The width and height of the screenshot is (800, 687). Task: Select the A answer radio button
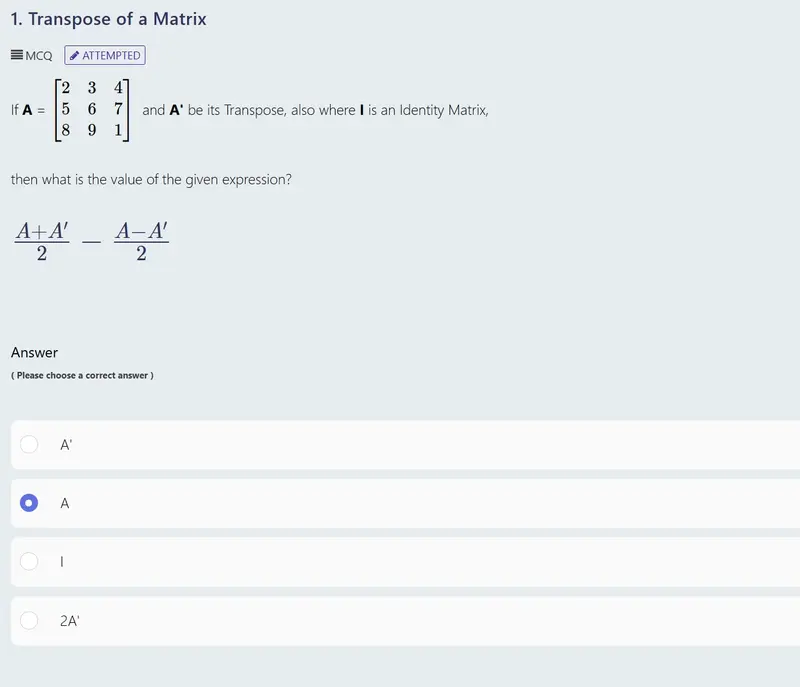pos(29,503)
